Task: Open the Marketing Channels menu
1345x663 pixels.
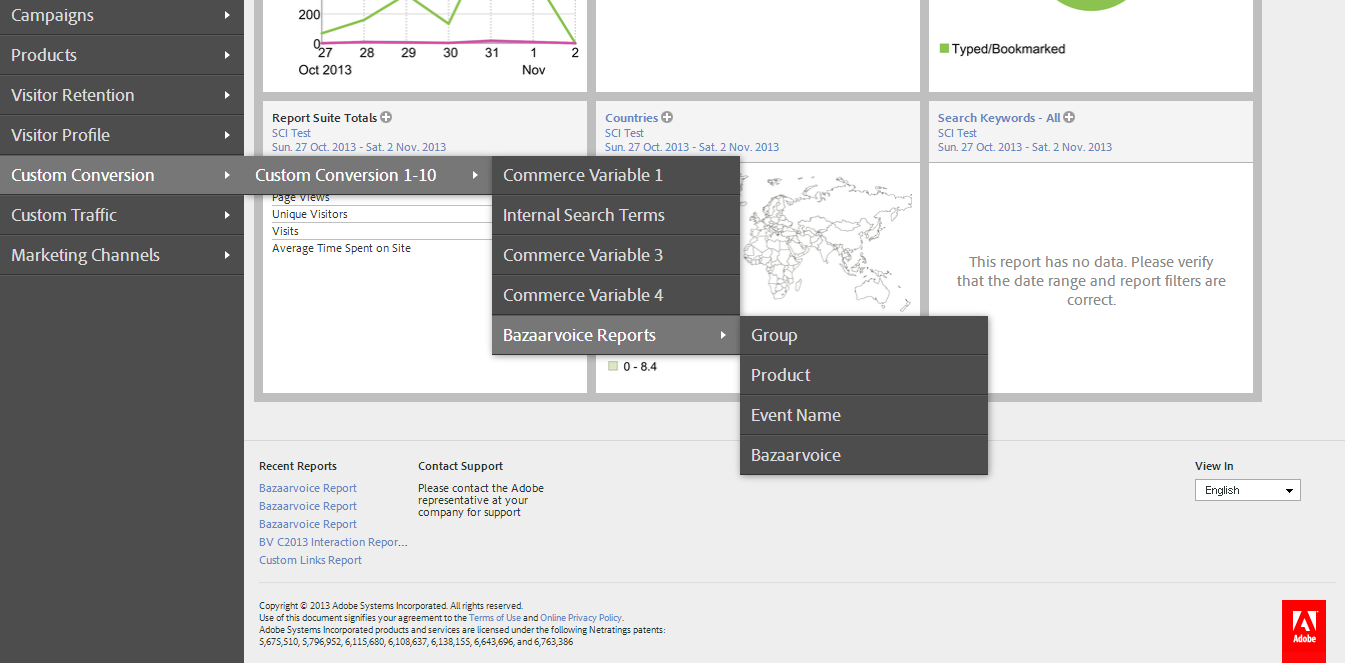Action: pyautogui.click(x=122, y=255)
